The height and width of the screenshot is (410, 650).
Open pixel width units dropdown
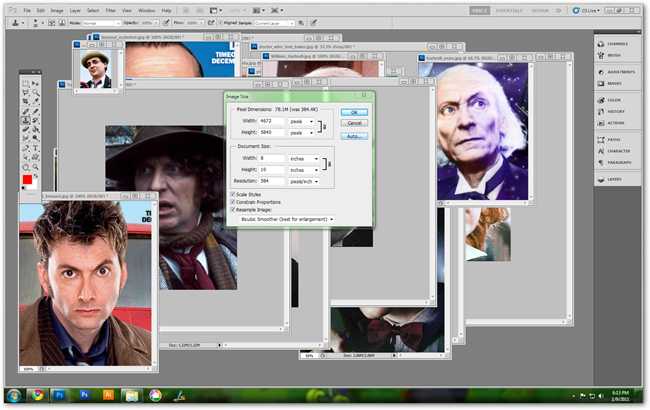pyautogui.click(x=301, y=121)
